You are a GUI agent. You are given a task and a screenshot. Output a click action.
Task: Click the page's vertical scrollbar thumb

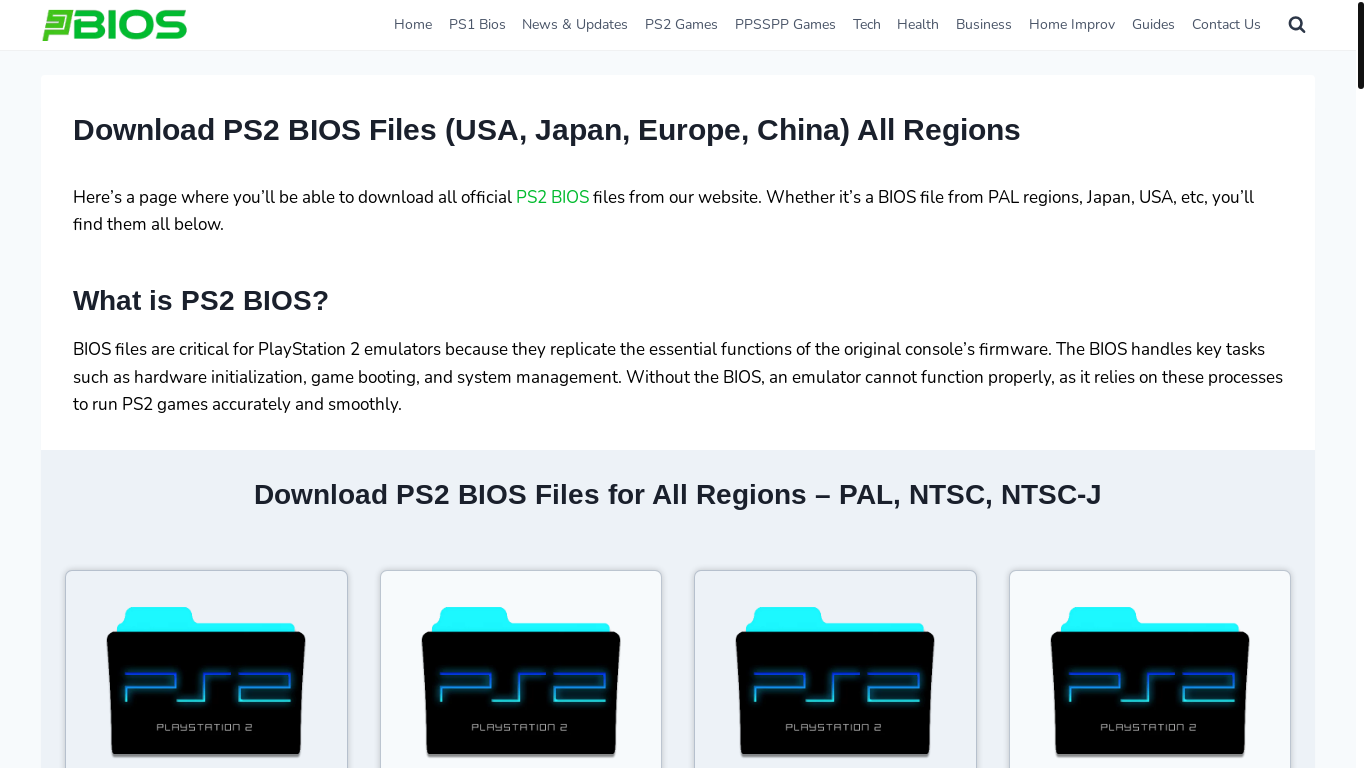(x=1361, y=45)
